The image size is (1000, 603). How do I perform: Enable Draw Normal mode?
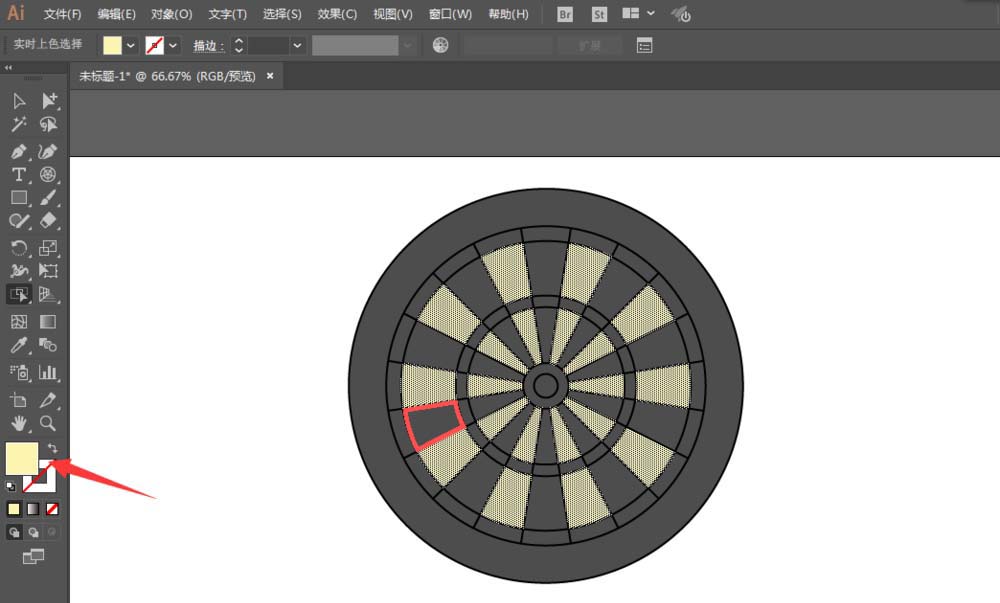(x=14, y=532)
